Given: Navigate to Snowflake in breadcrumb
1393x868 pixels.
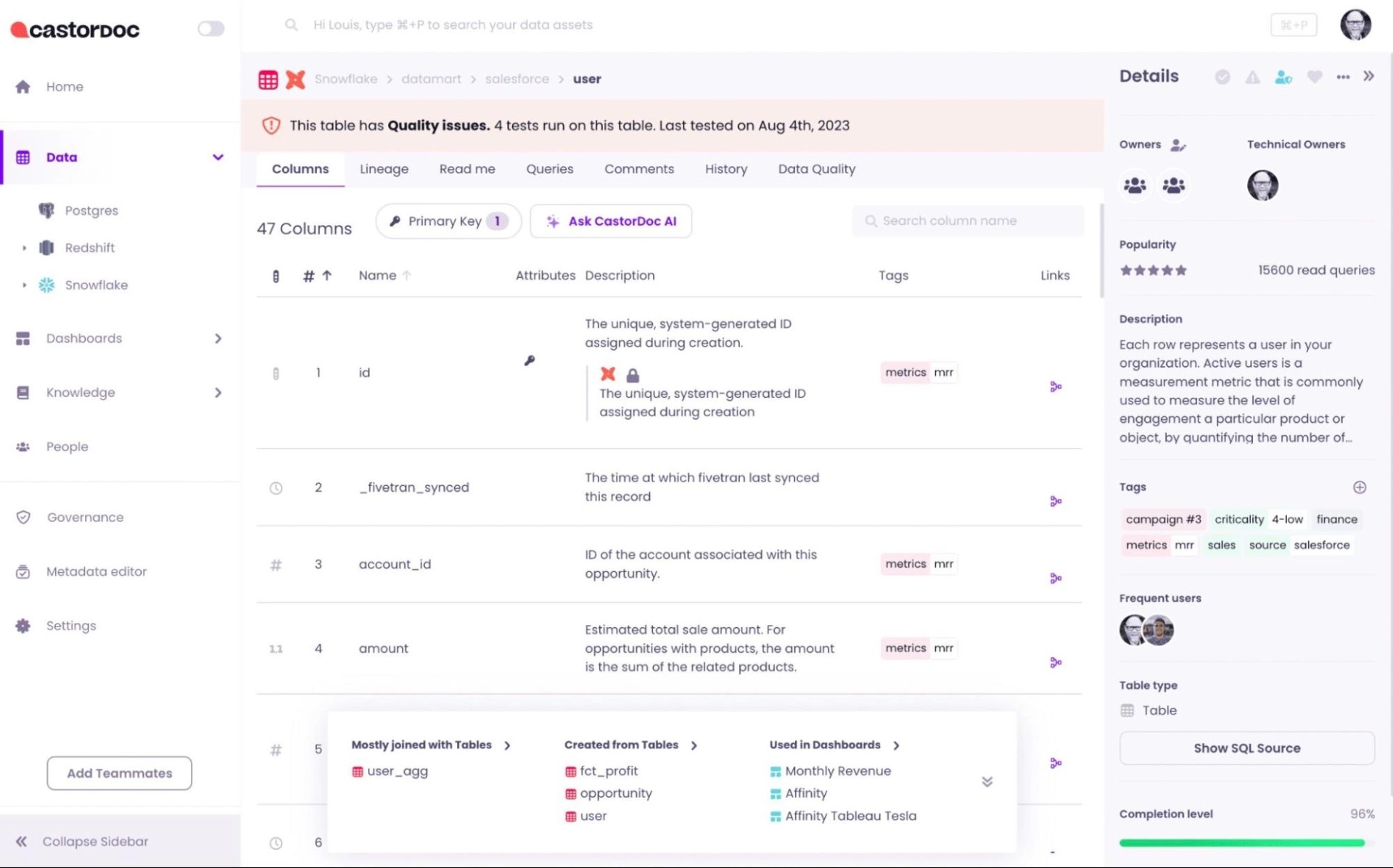Looking at the screenshot, I should click(x=346, y=79).
